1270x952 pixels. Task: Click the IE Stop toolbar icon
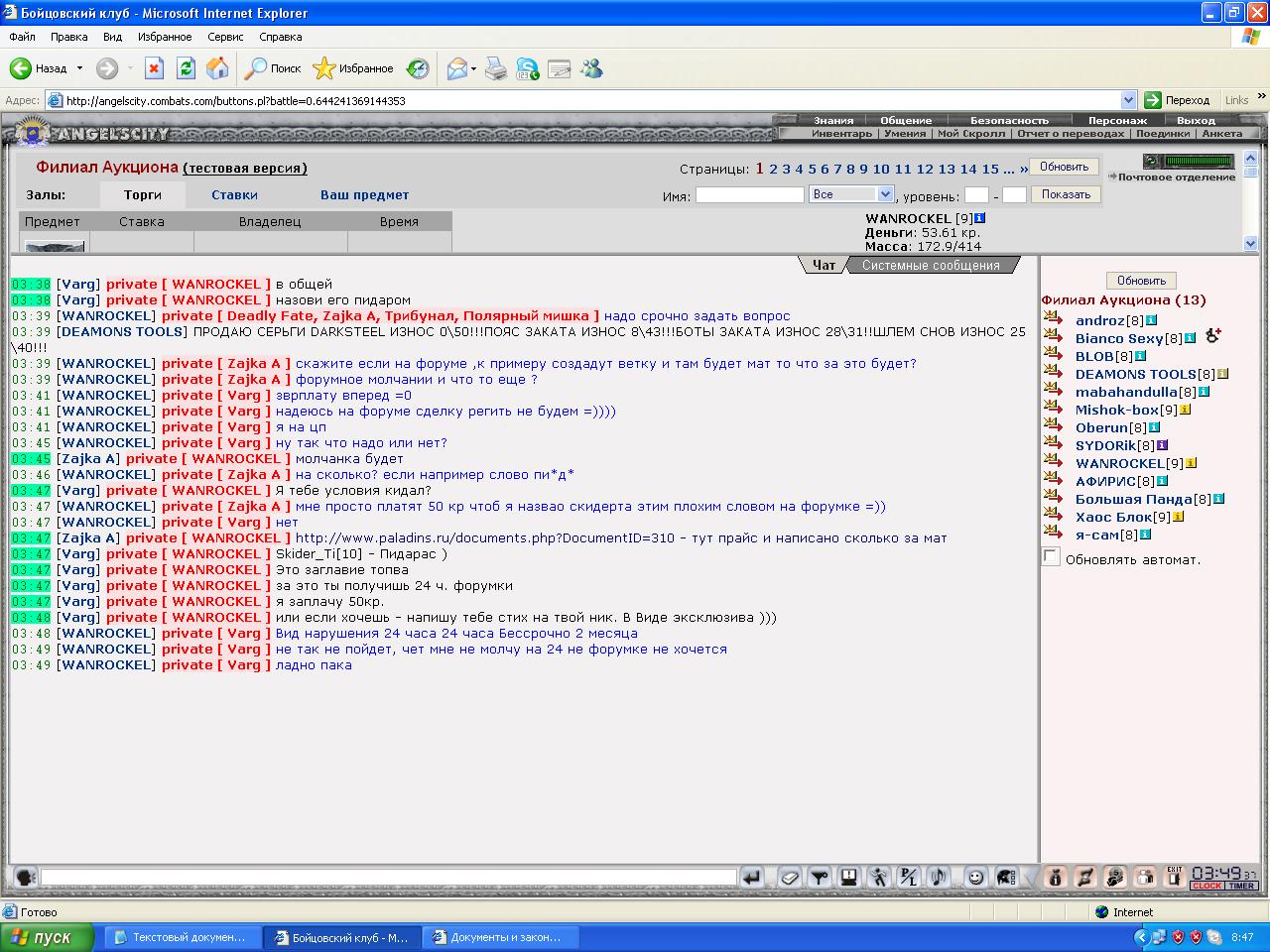coord(154,68)
